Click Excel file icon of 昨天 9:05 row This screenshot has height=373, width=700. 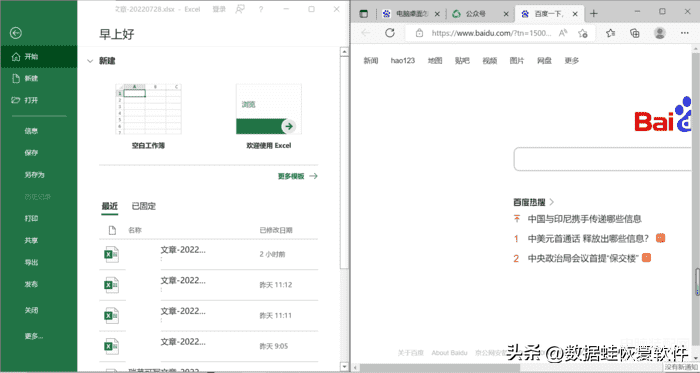tap(111, 346)
